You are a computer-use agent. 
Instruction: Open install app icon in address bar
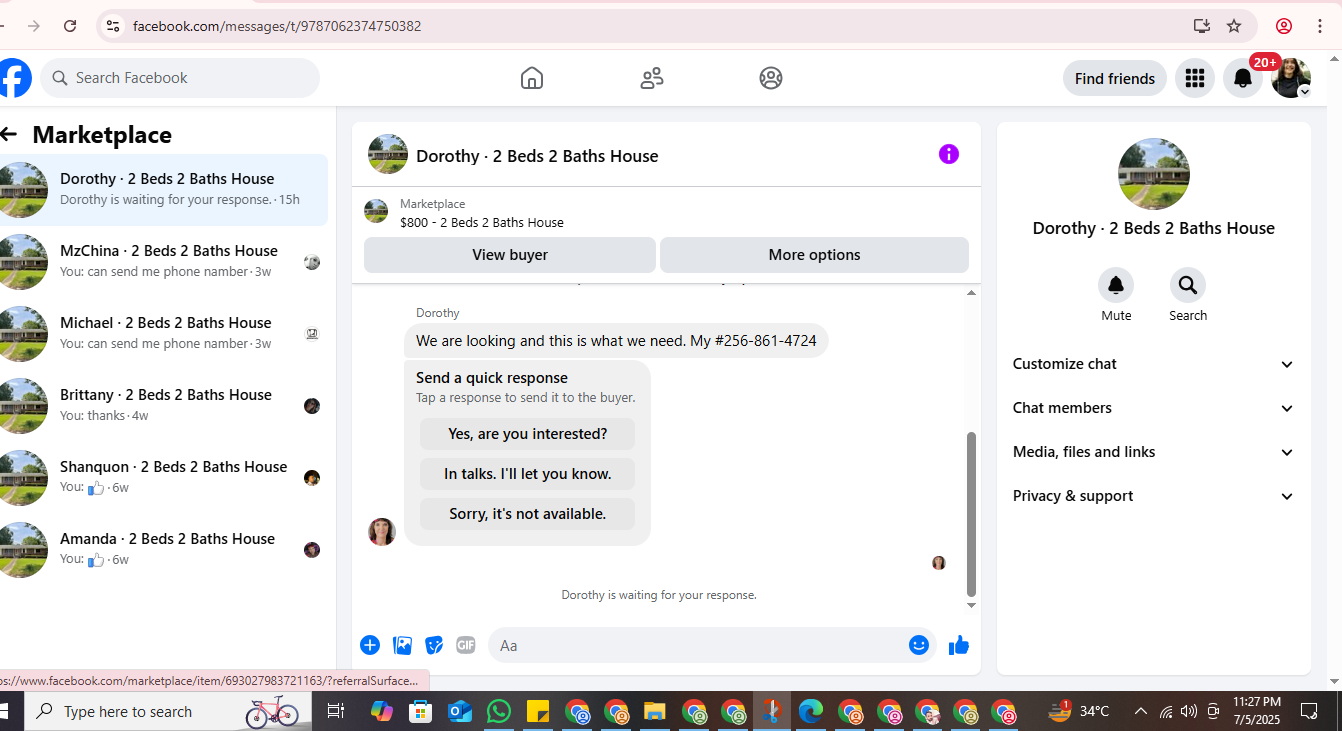[1202, 26]
